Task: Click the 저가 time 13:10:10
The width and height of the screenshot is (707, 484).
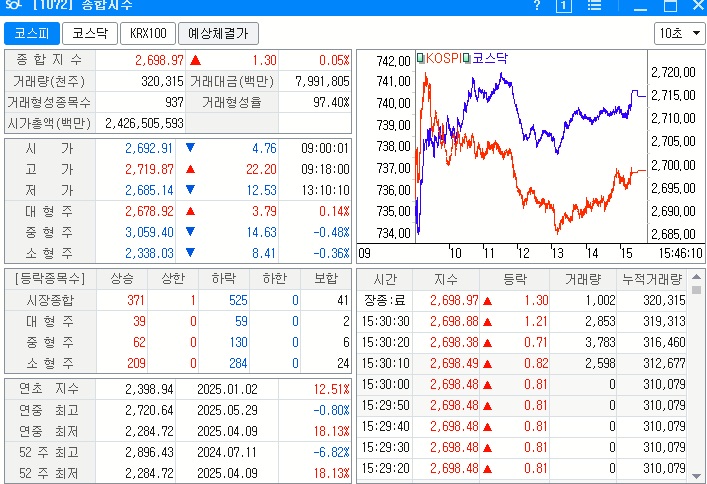Action: pyautogui.click(x=325, y=190)
